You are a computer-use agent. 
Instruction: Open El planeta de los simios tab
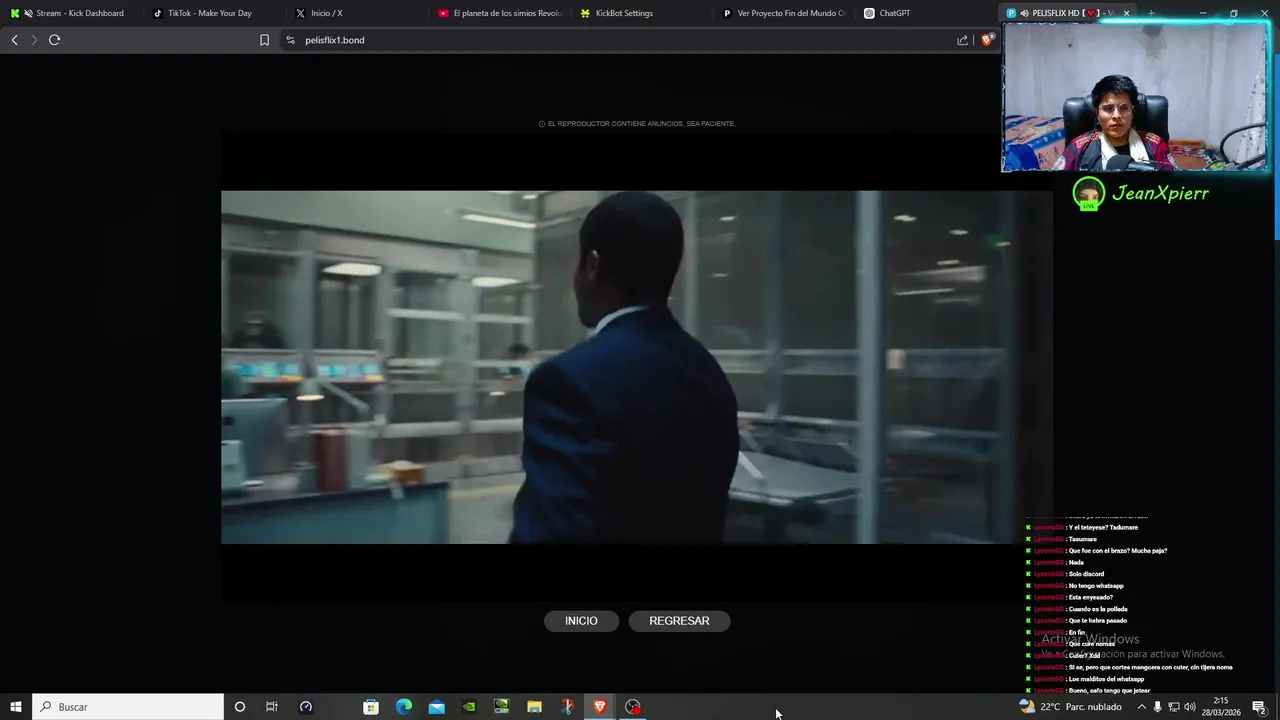tap(501, 13)
